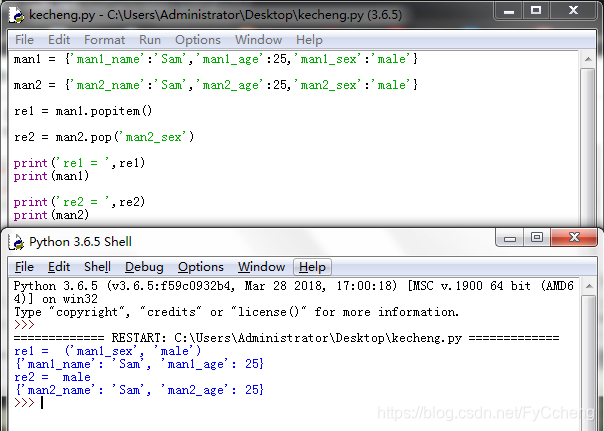This screenshot has width=604, height=431.
Task: Open Run menu in editor window
Action: click(x=150, y=40)
